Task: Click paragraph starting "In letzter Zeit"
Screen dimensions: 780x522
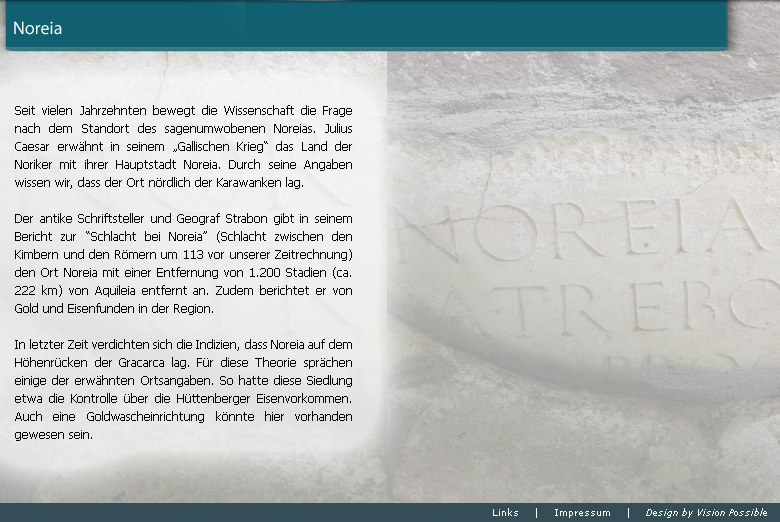Action: (183, 389)
